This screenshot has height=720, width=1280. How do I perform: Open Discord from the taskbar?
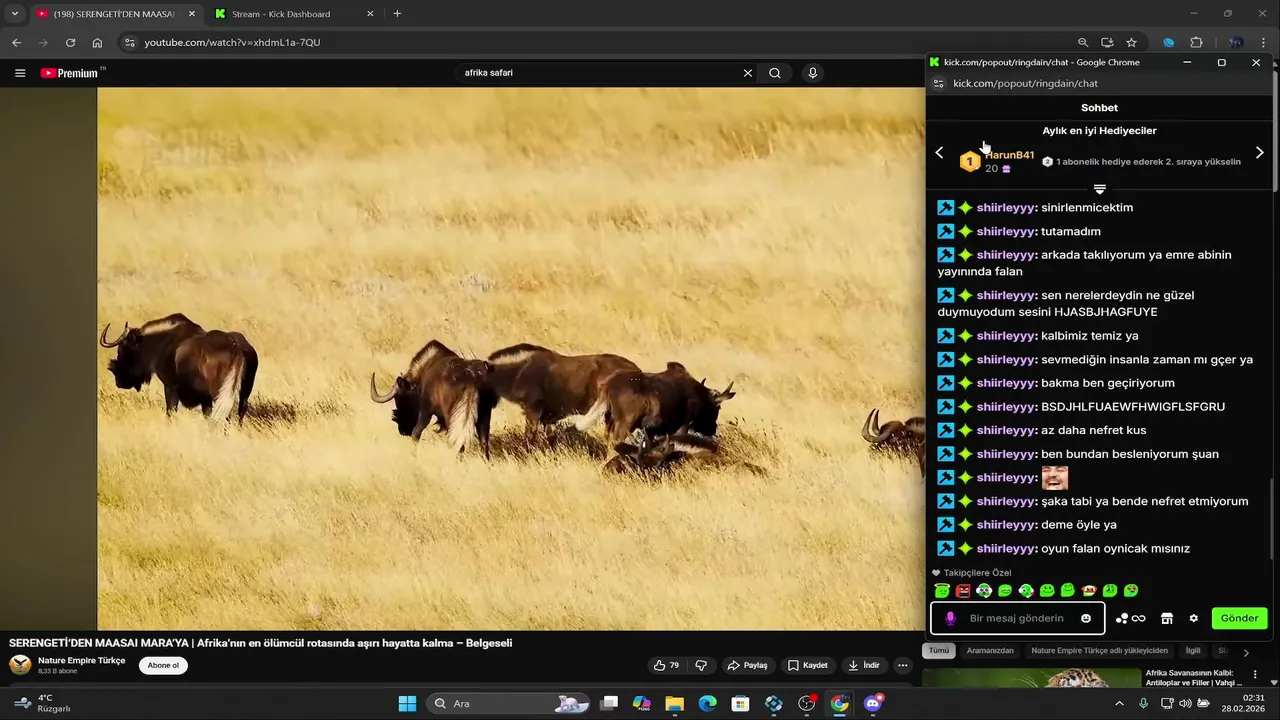click(873, 704)
